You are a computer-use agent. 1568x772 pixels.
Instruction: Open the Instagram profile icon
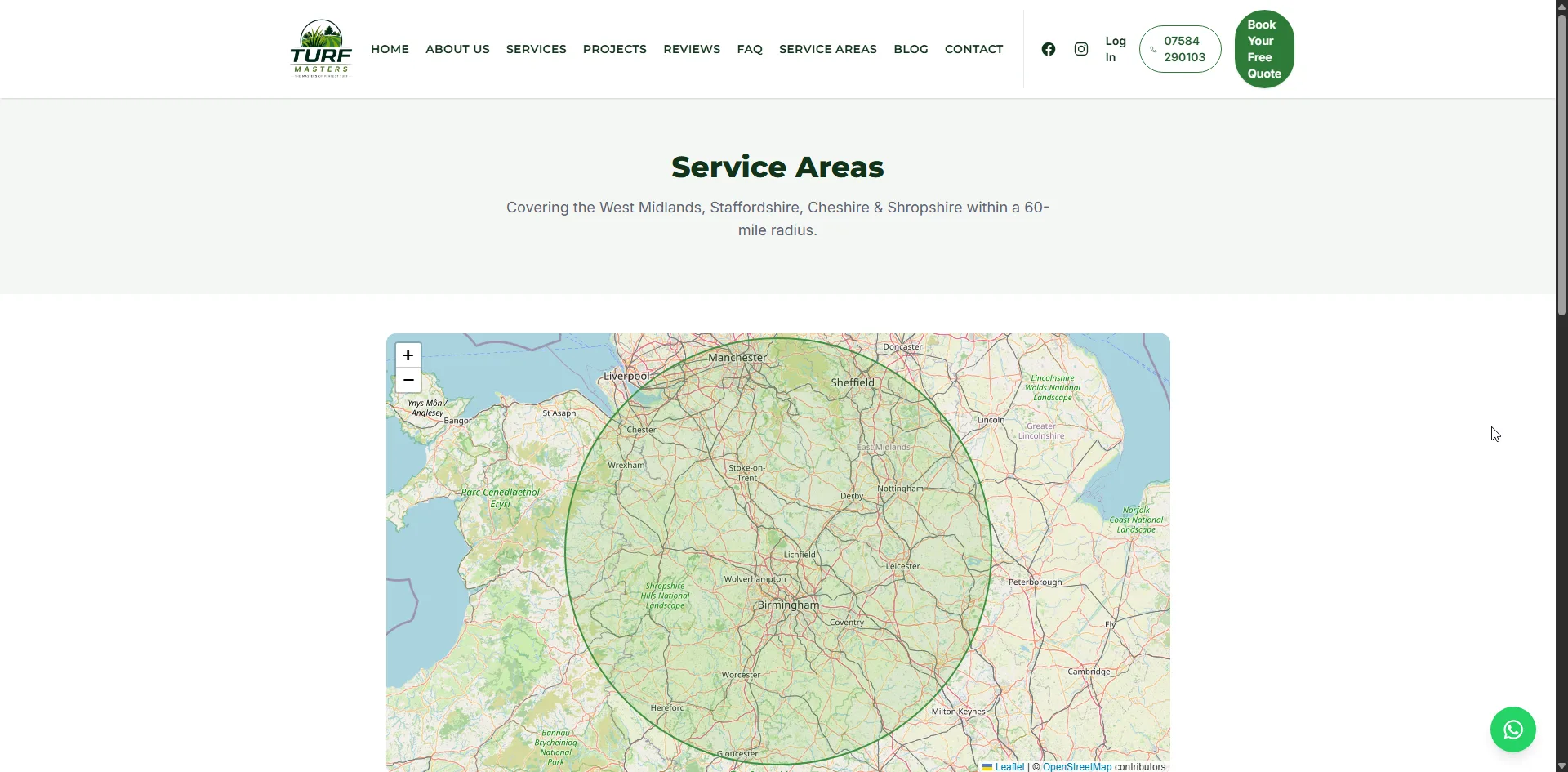pyautogui.click(x=1081, y=49)
